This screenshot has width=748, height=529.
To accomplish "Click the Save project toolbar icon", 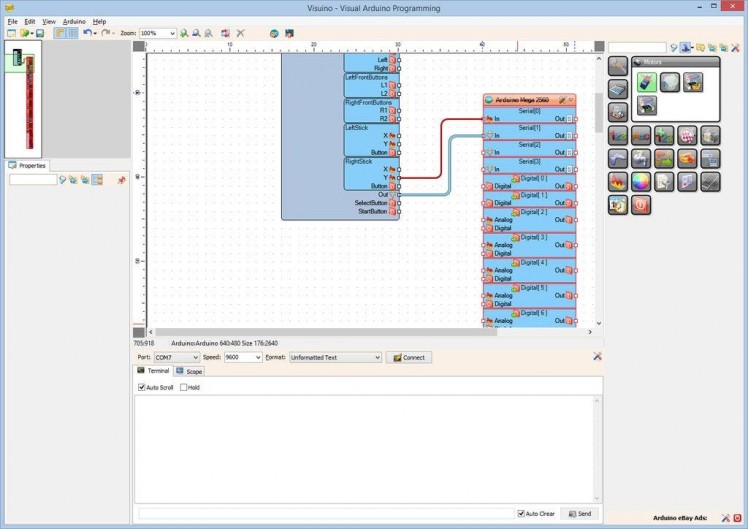I will click(x=40, y=33).
